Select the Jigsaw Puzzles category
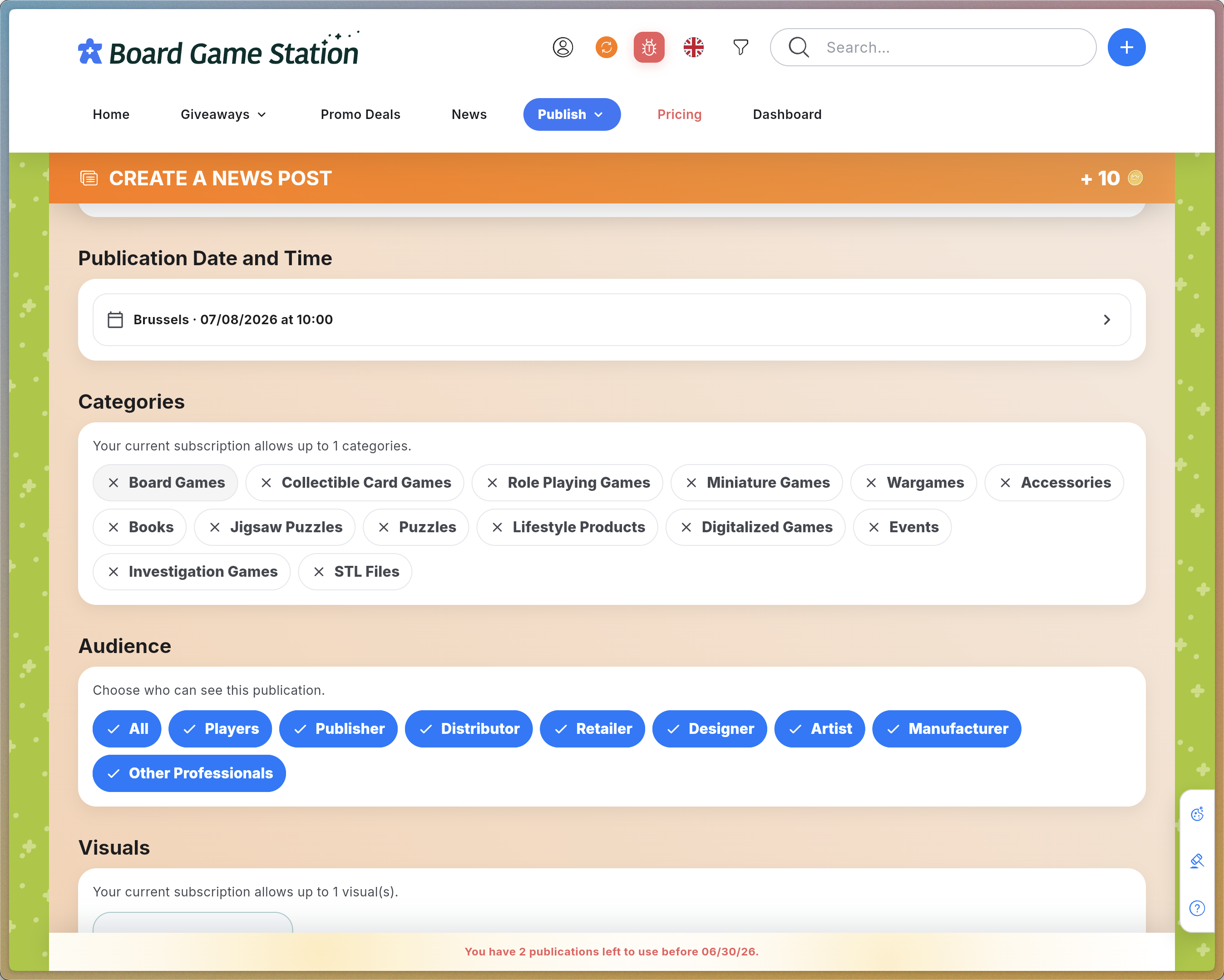 [275, 528]
